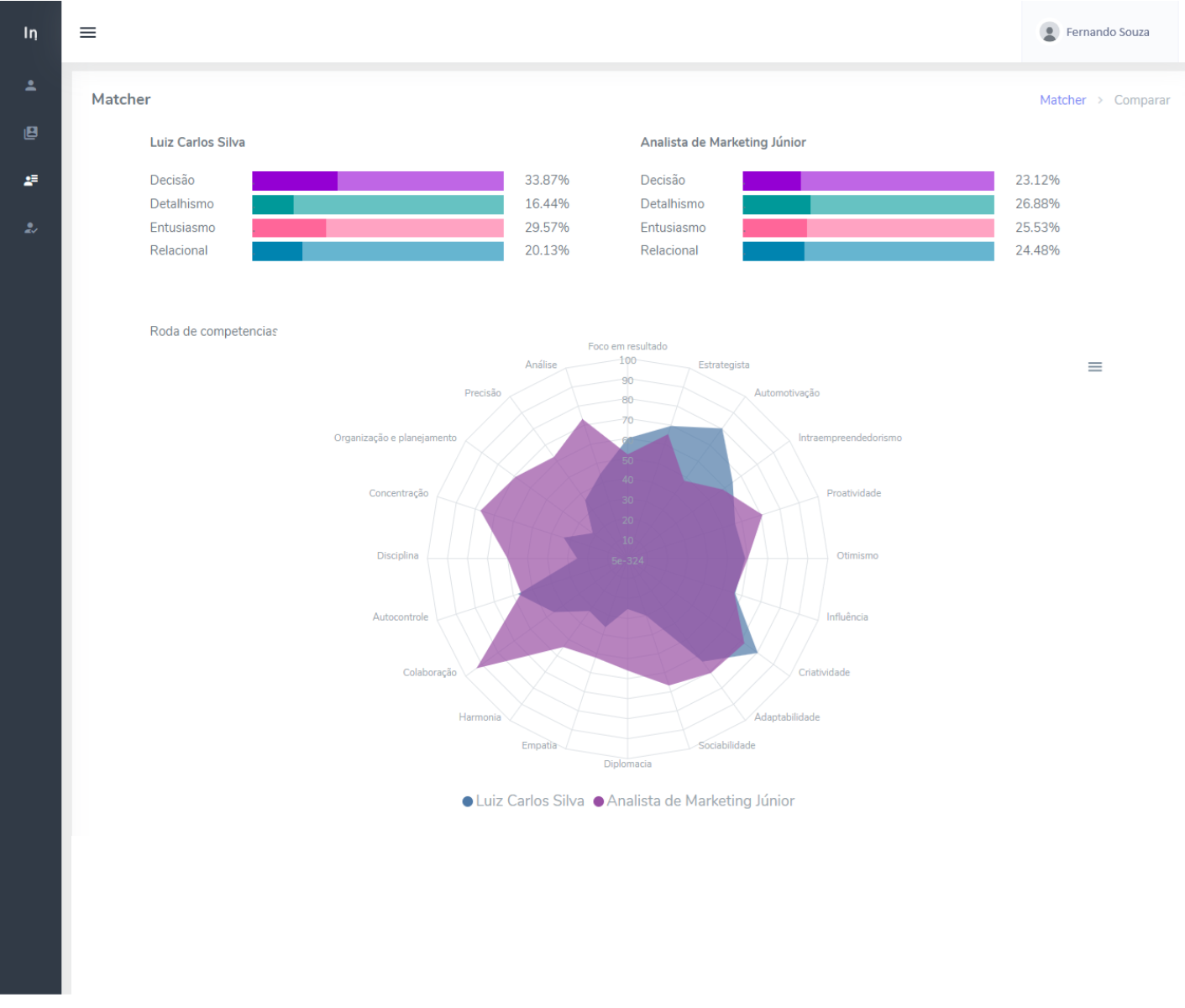Click the Organização e planejamento axis label
This screenshot has height=1008, width=1185.
click(396, 438)
